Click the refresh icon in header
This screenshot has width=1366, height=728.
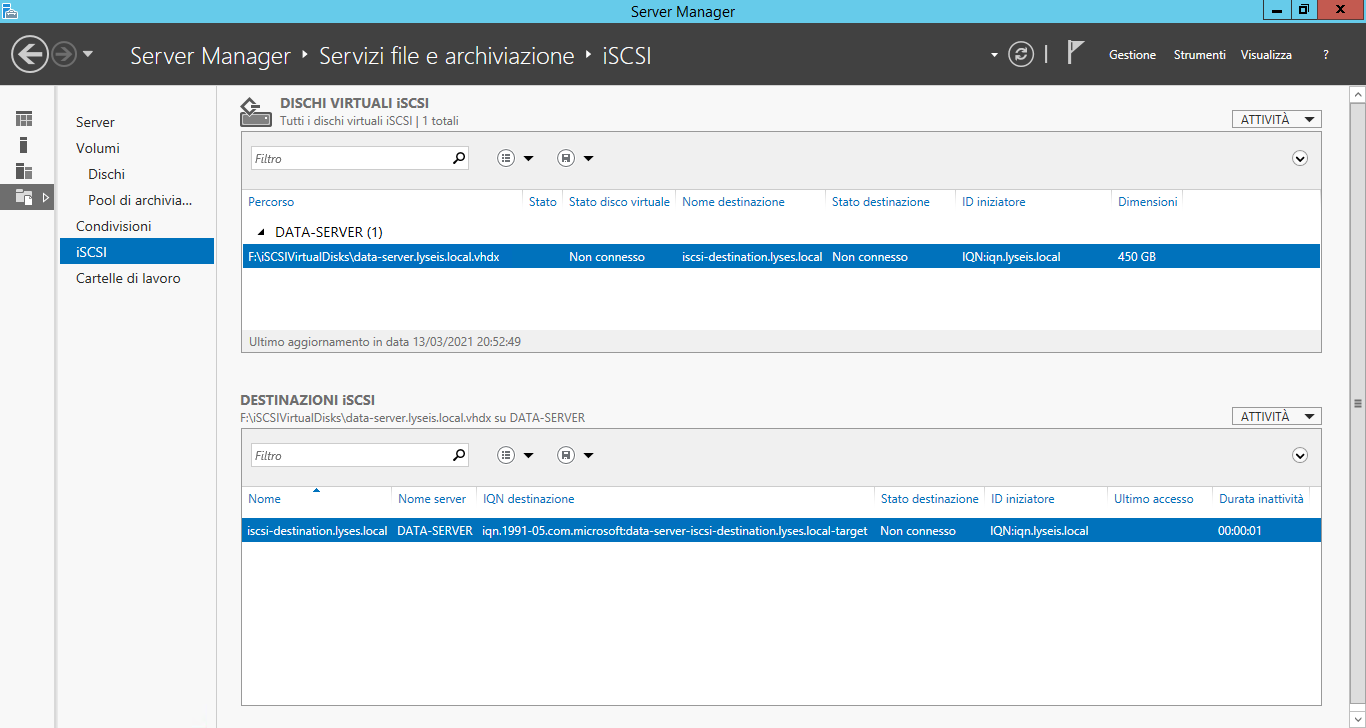coord(1020,54)
